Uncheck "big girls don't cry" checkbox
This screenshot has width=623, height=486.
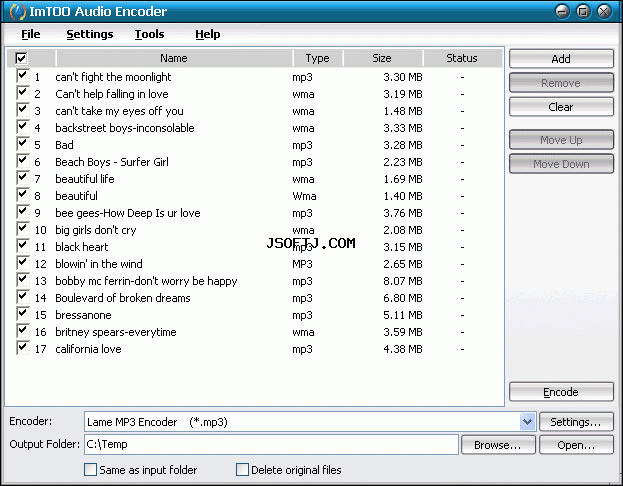coord(23,228)
